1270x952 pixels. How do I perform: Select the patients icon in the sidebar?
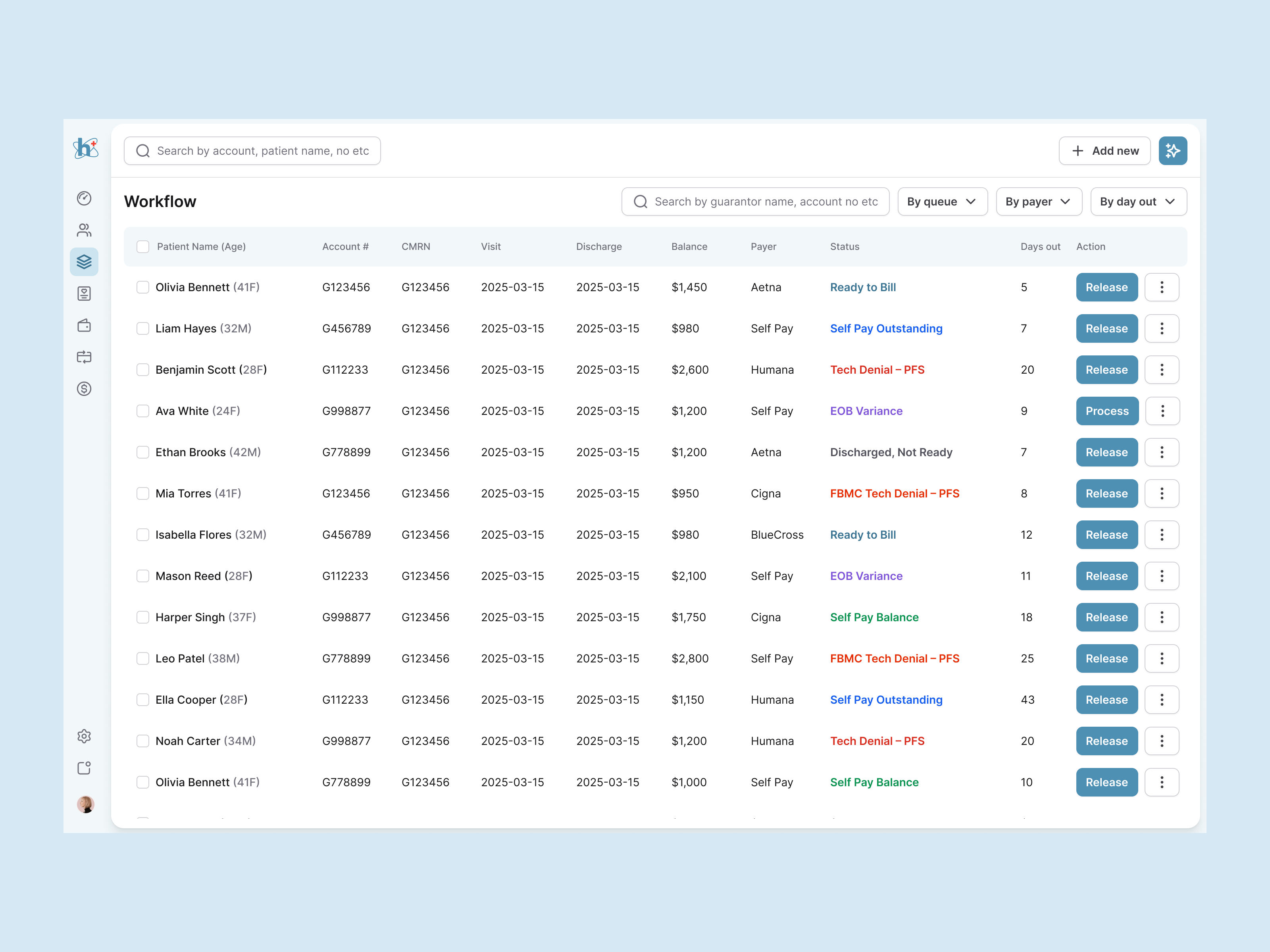[85, 230]
